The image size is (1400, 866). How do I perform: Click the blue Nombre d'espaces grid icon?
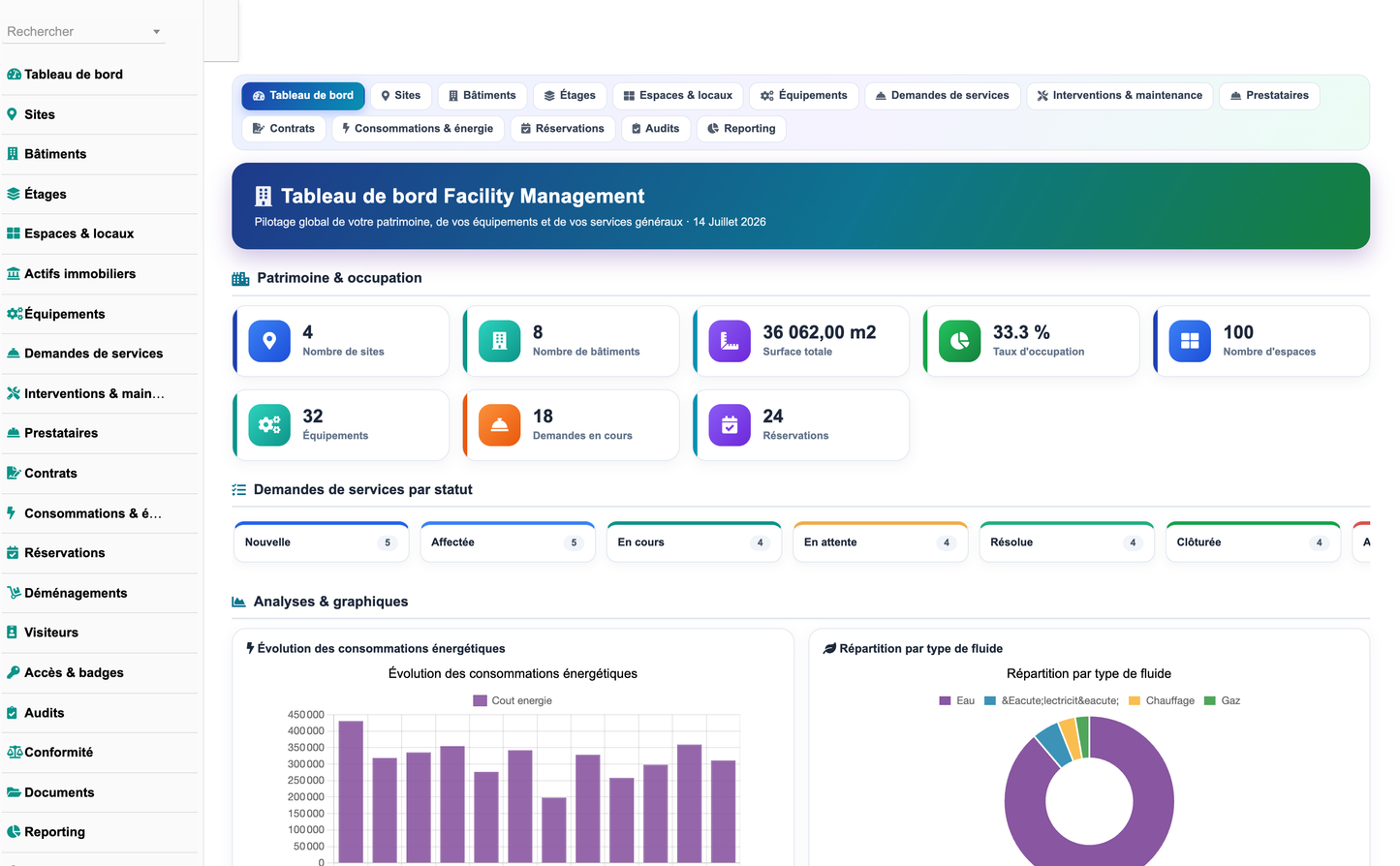click(1190, 341)
